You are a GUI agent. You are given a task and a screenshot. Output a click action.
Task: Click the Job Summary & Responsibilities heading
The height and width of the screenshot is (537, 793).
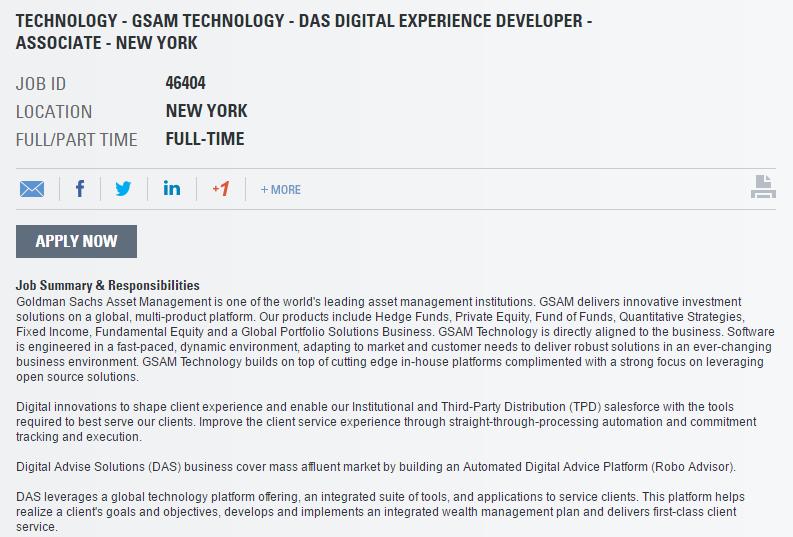[x=108, y=285]
